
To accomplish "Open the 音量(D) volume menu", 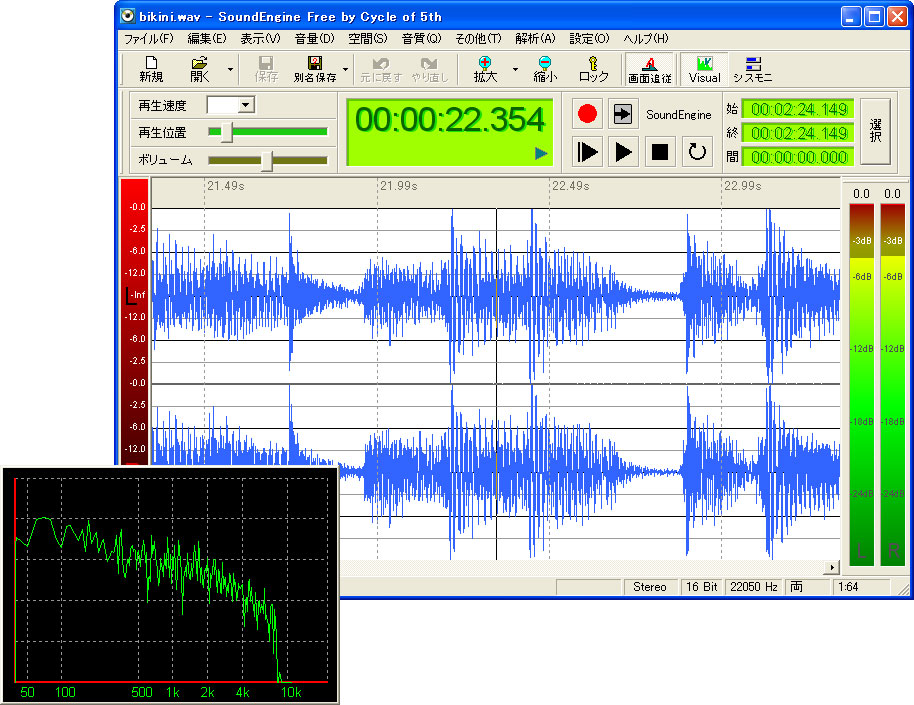I will click(x=314, y=39).
